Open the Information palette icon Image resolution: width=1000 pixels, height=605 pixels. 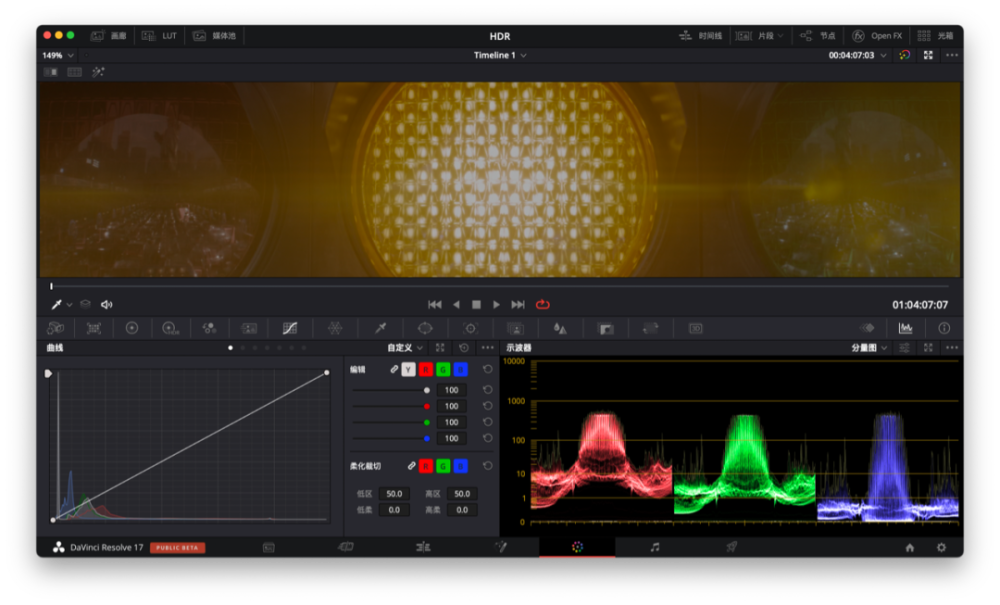(x=944, y=328)
